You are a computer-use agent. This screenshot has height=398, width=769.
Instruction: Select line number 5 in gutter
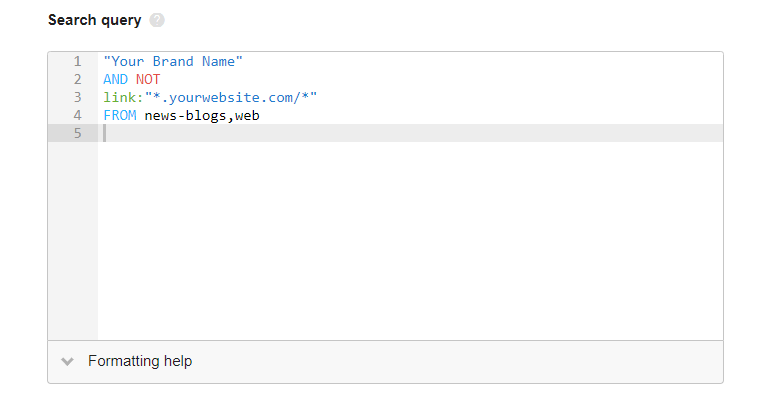[x=77, y=133]
